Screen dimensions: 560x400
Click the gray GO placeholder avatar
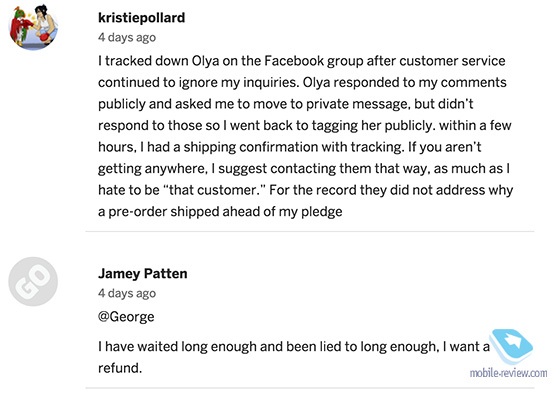click(x=33, y=281)
